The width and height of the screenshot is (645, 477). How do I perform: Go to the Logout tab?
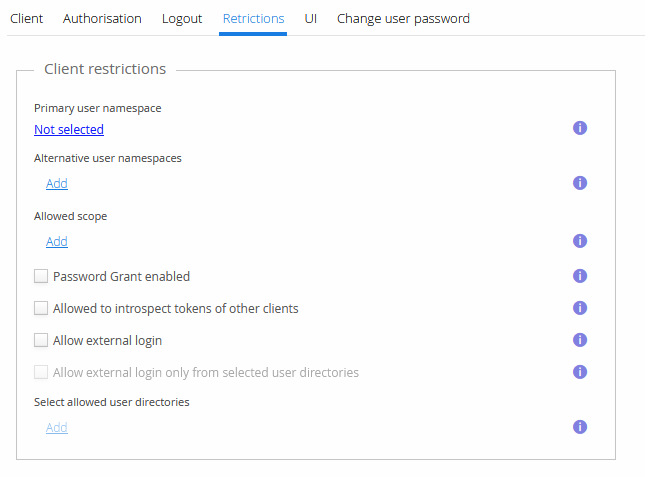[x=182, y=18]
